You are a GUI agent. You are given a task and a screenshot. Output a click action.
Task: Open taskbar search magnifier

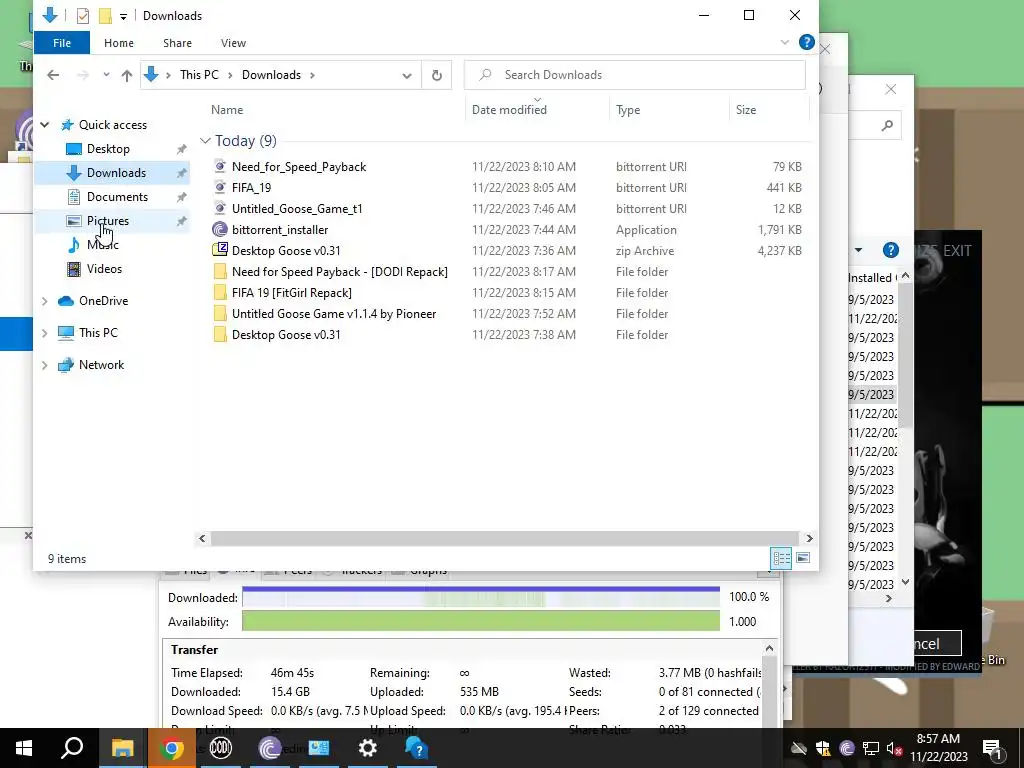point(72,748)
